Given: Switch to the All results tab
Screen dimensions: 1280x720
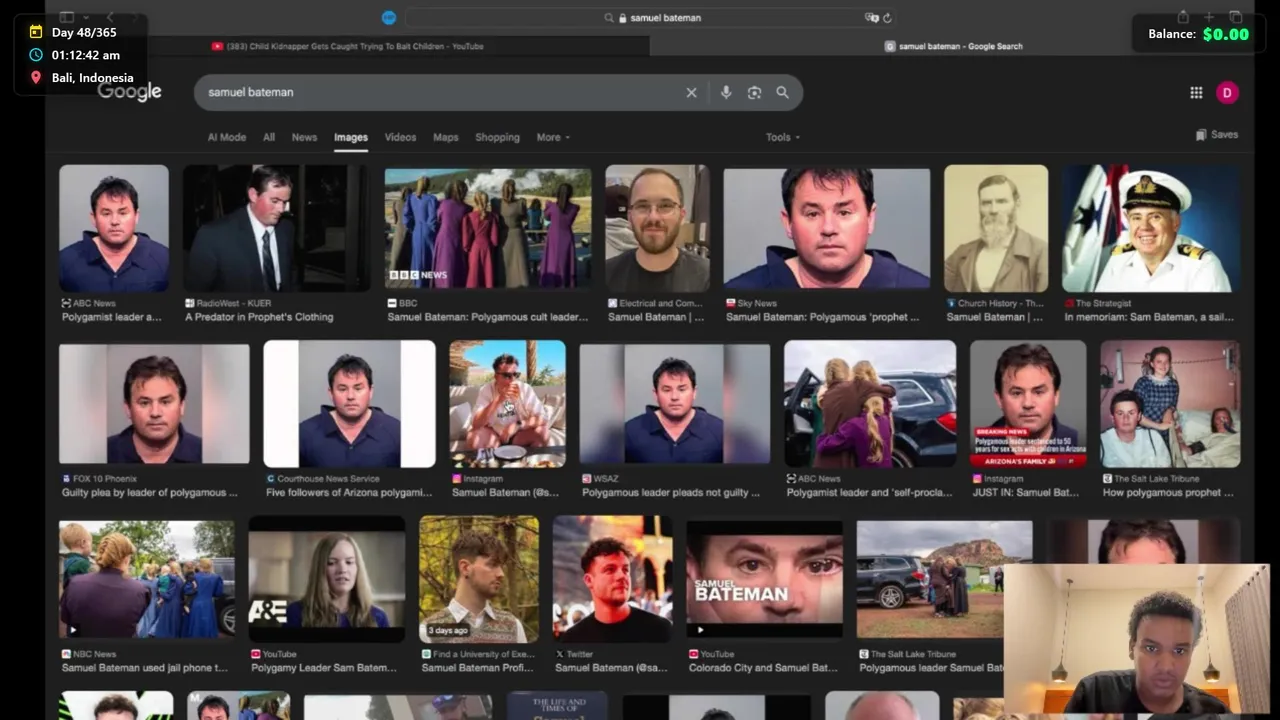Looking at the screenshot, I should pos(269,137).
